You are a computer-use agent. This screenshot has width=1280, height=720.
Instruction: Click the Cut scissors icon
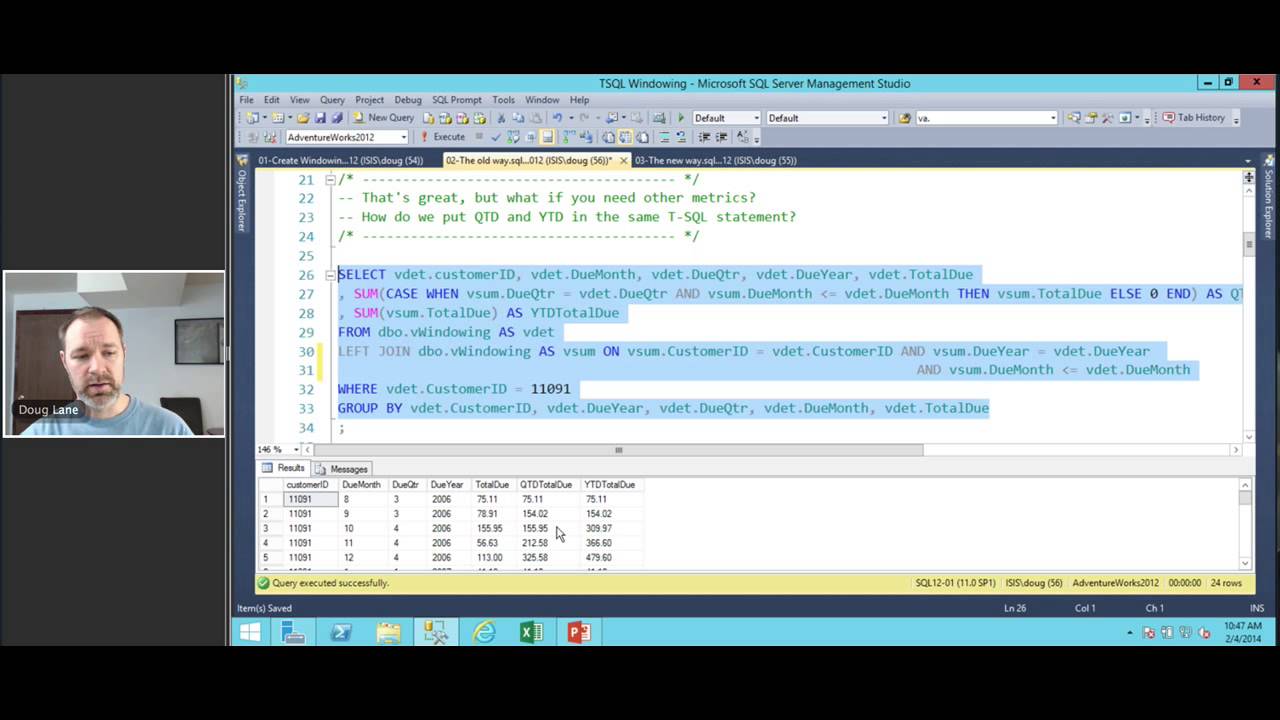tap(501, 117)
